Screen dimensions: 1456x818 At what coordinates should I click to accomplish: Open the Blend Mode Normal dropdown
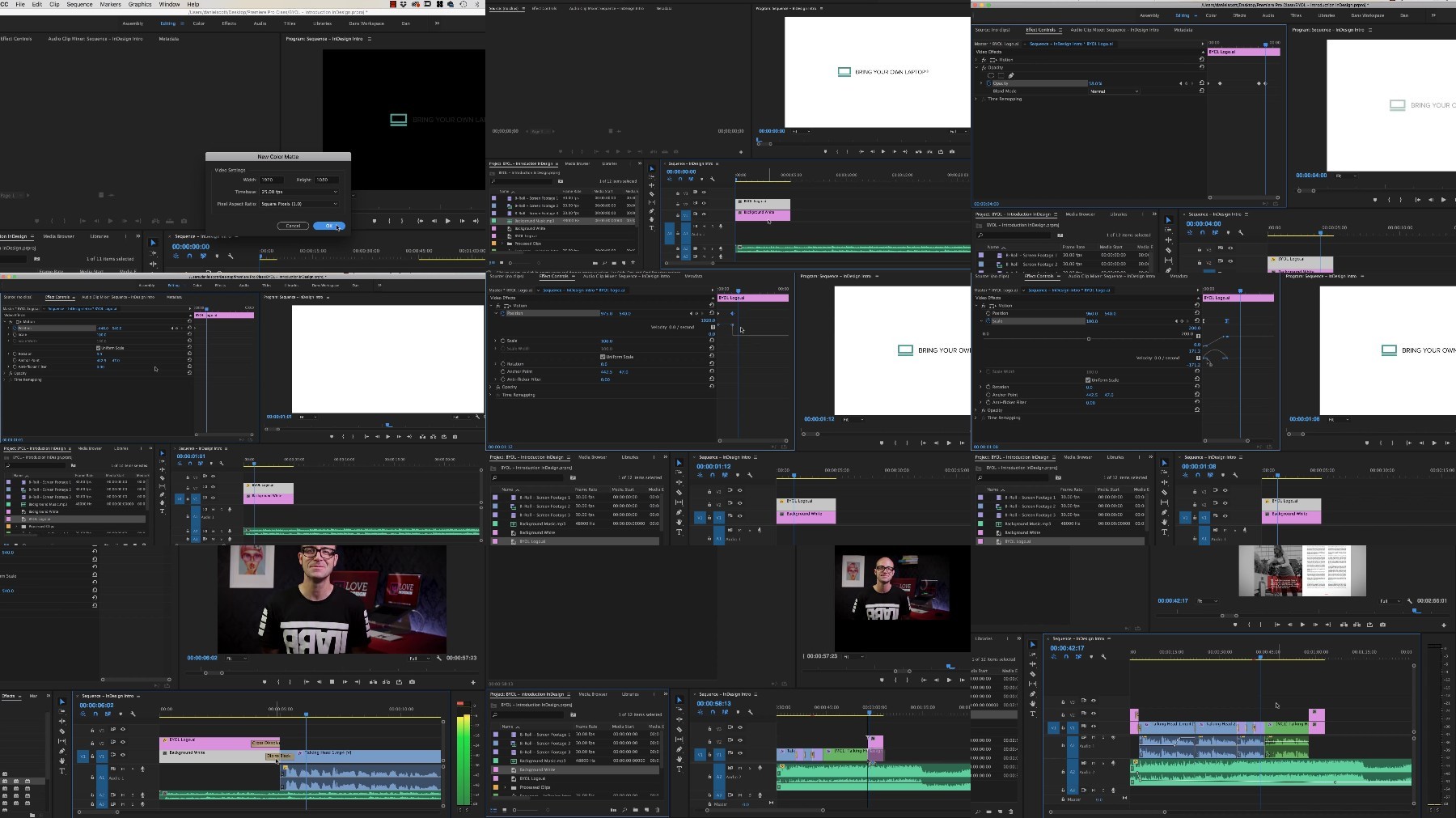[x=1114, y=91]
